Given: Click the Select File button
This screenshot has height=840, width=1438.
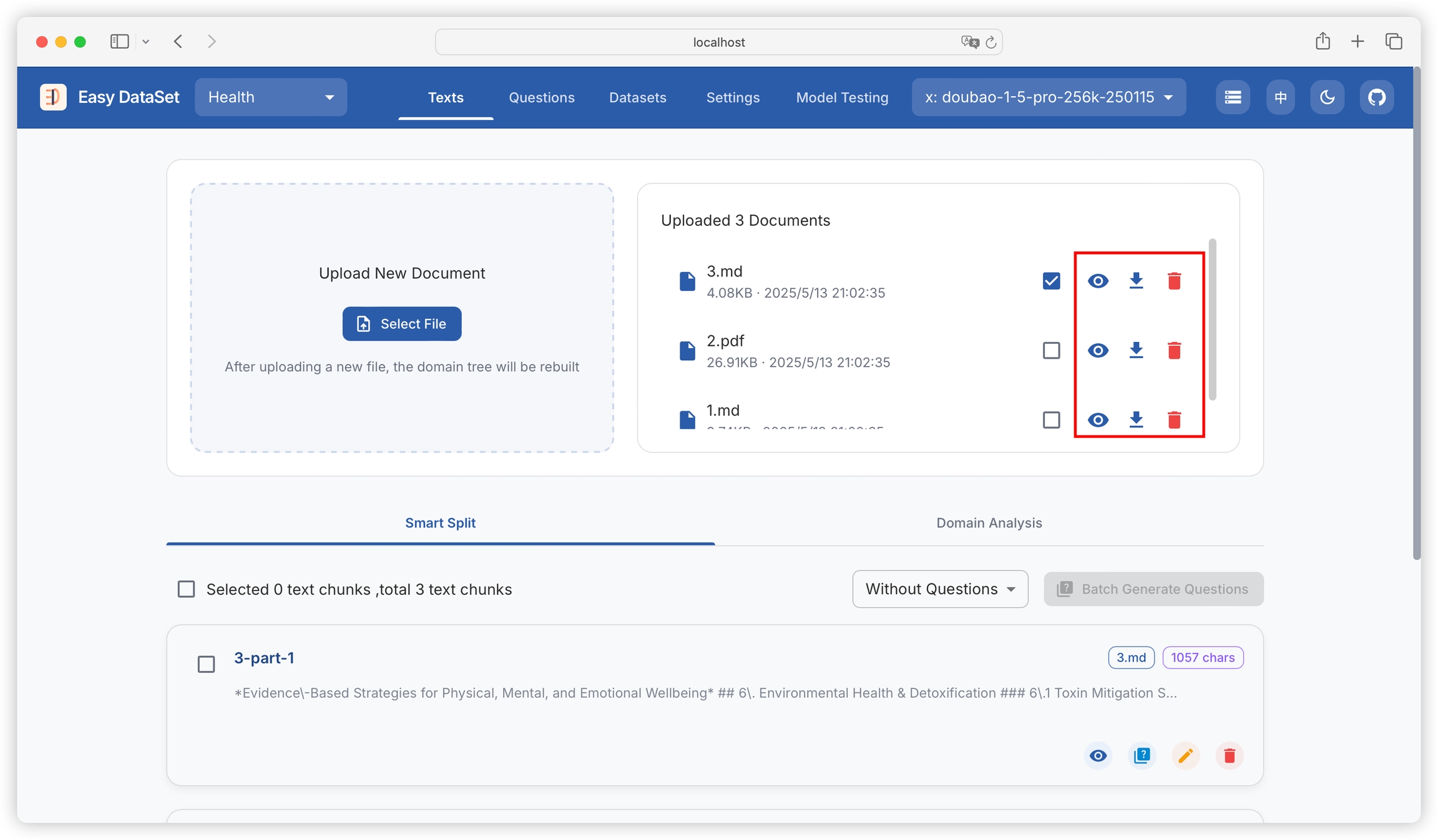Looking at the screenshot, I should tap(402, 324).
